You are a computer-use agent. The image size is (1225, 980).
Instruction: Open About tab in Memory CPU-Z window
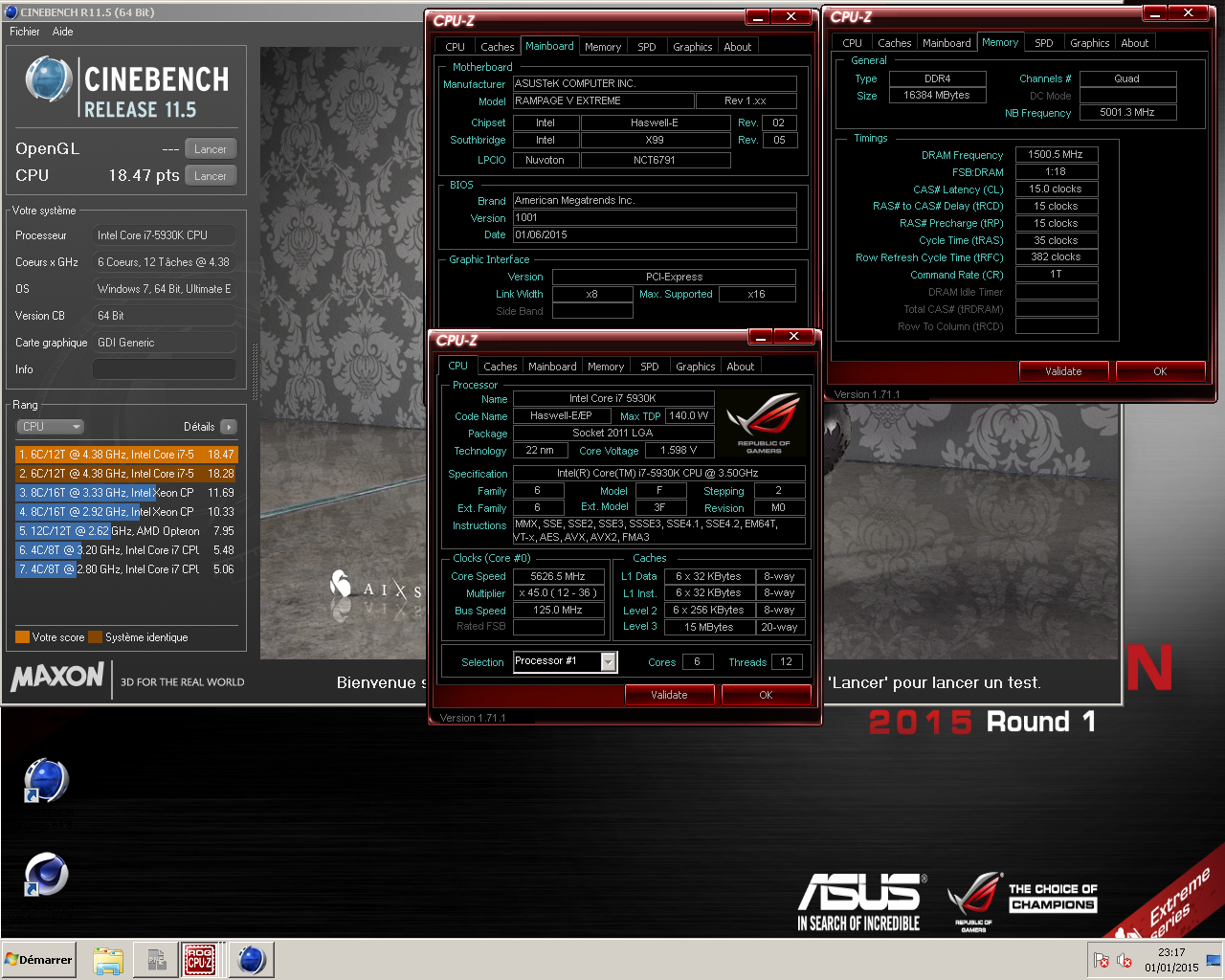1135,43
